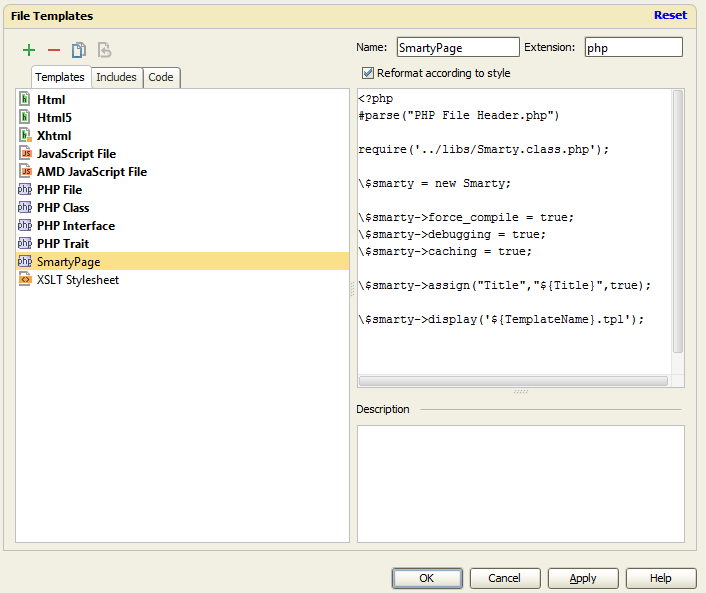The image size is (706, 593).
Task: Select the SmartyPage template row
Action: pos(182,261)
